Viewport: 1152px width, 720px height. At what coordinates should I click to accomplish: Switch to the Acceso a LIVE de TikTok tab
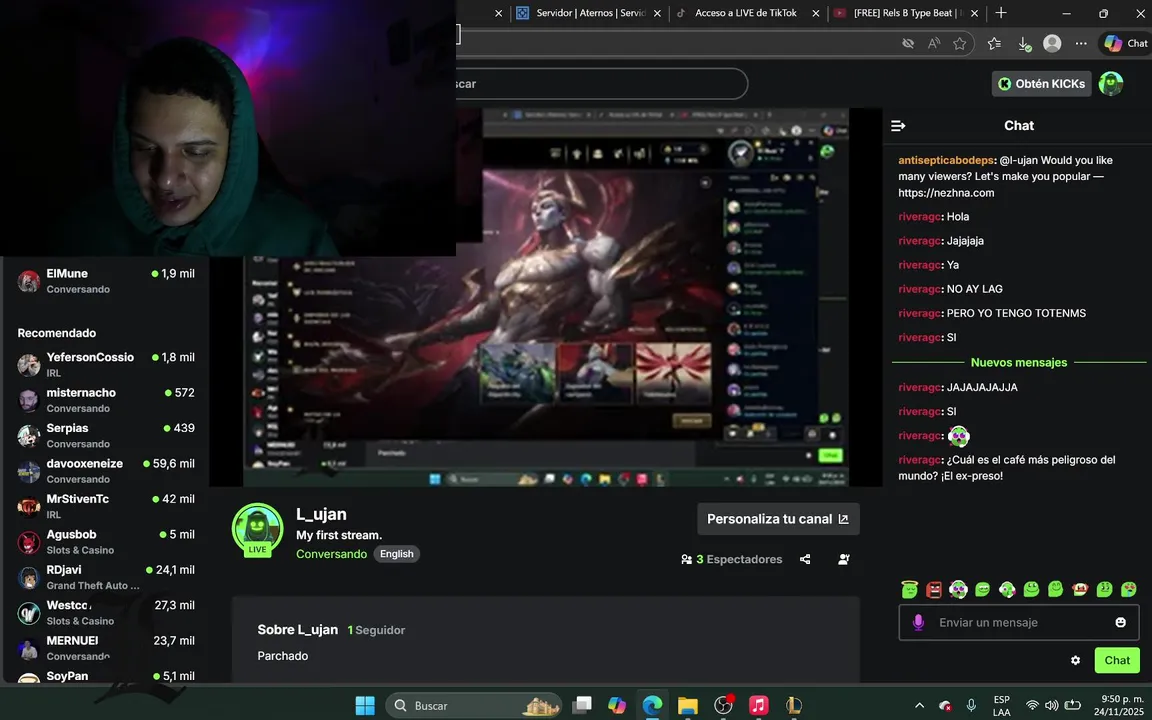746,13
